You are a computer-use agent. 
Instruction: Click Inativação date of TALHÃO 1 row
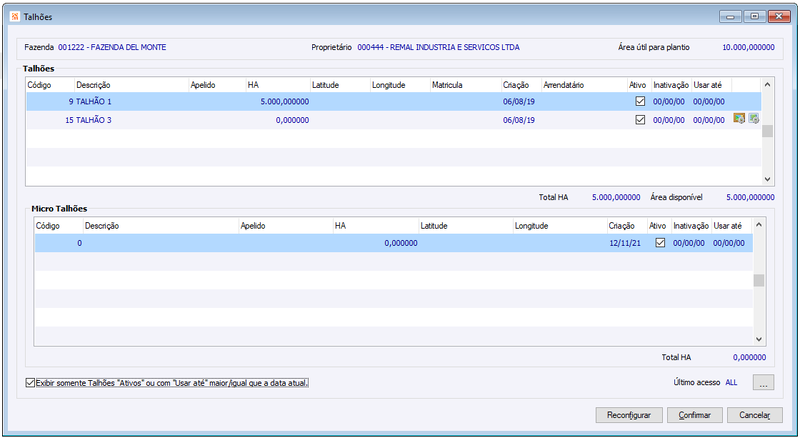tap(669, 102)
